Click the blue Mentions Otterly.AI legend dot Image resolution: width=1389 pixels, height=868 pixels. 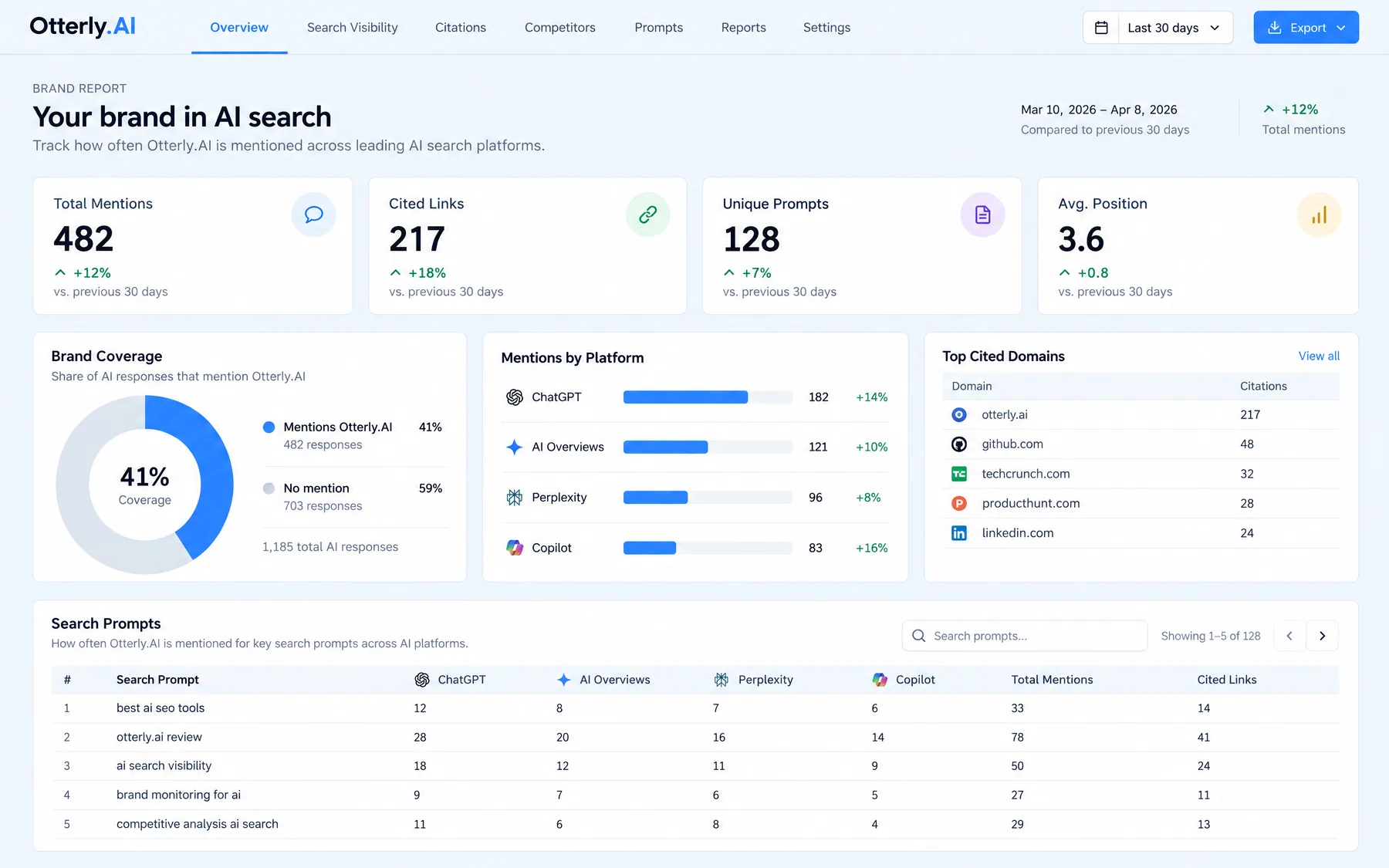[269, 427]
